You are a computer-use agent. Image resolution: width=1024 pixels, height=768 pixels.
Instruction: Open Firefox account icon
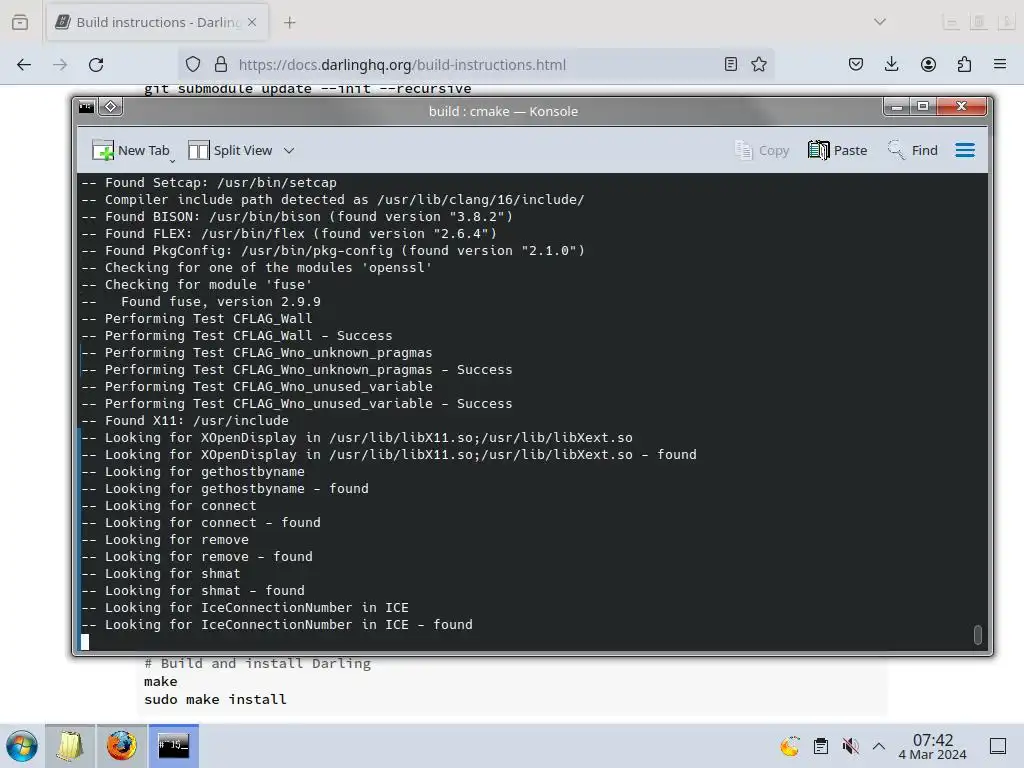click(x=928, y=64)
